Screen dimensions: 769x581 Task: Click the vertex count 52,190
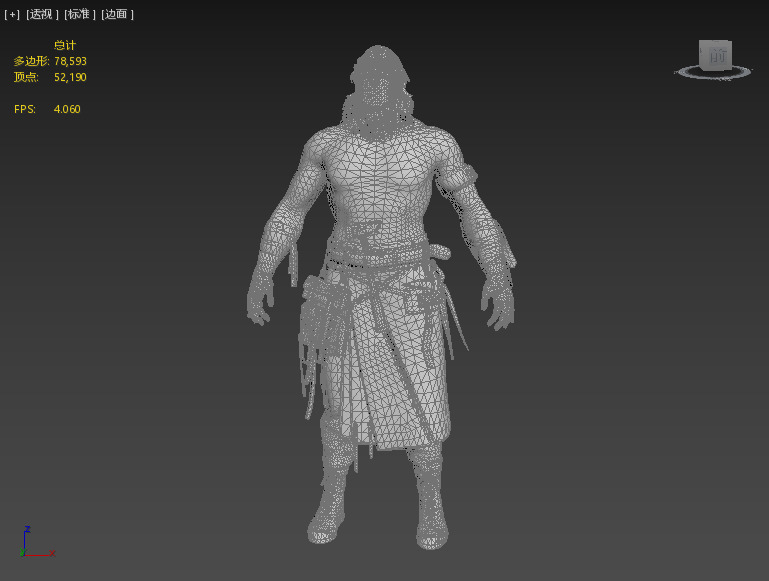[71, 77]
